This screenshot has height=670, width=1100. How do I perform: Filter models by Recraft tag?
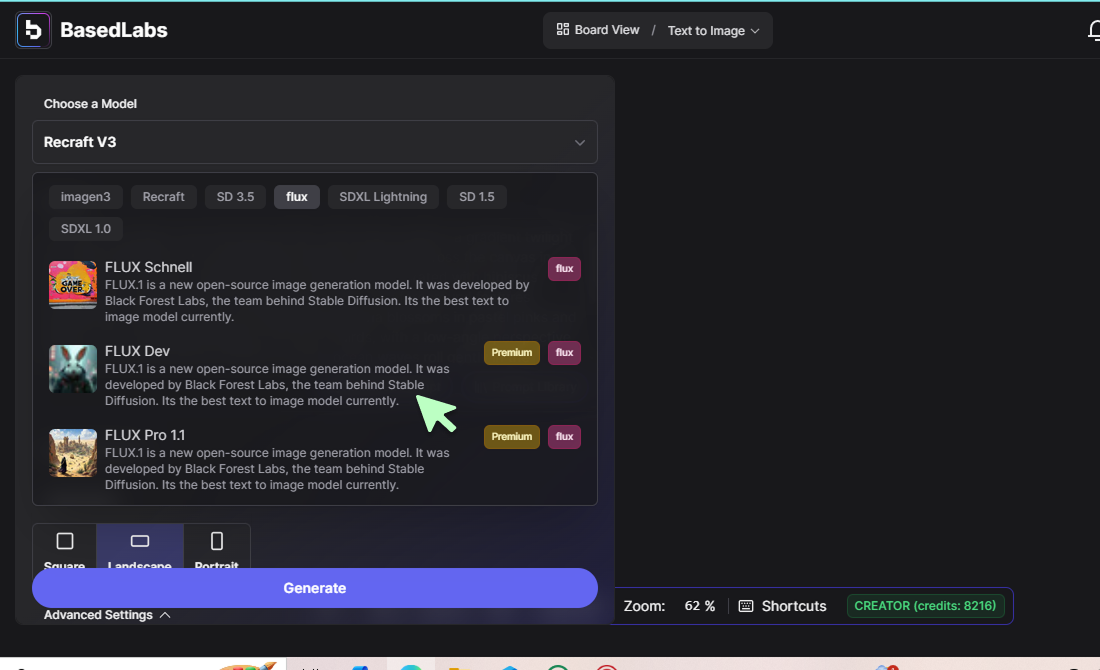163,197
